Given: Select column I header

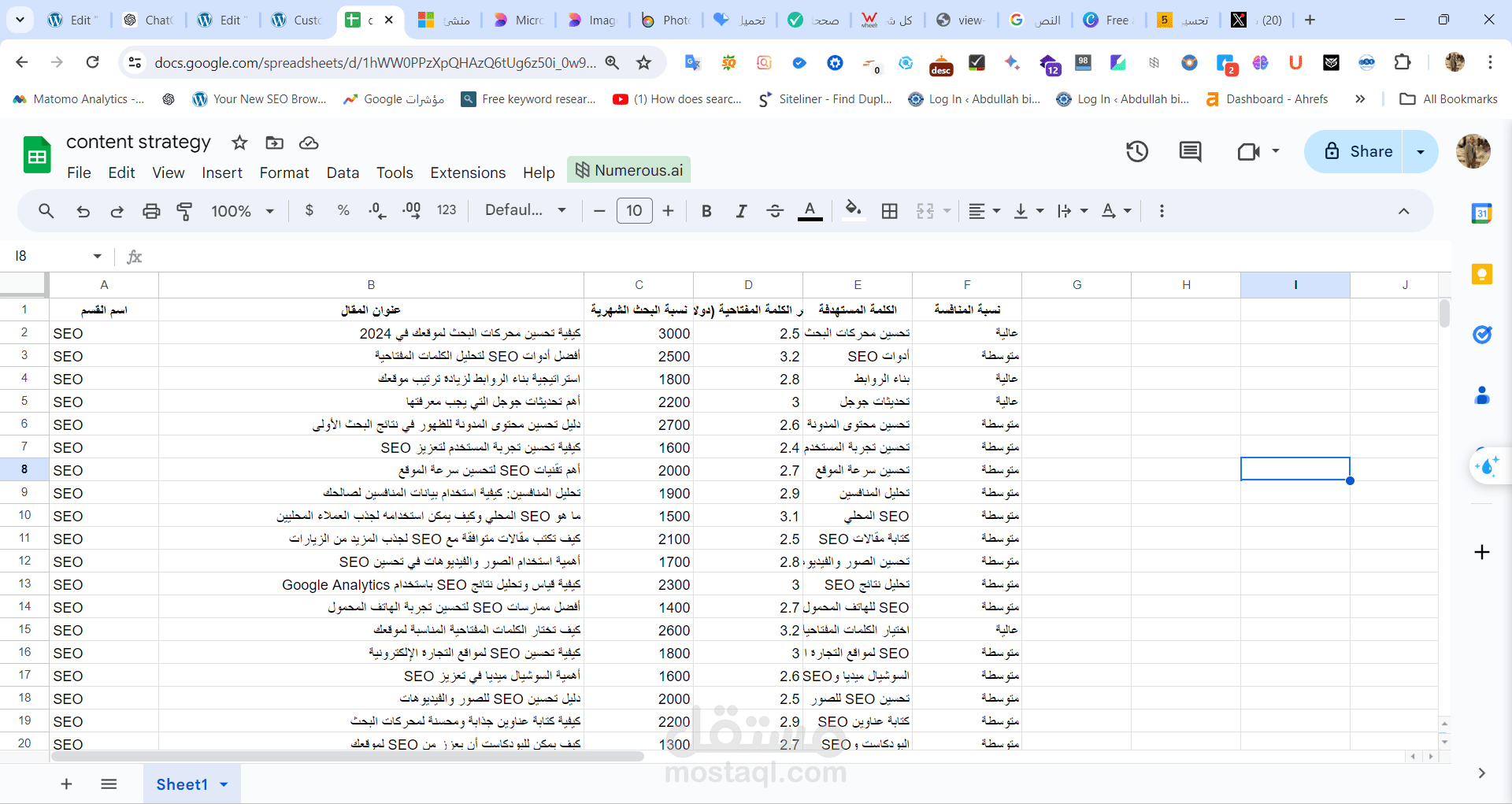Looking at the screenshot, I should pyautogui.click(x=1295, y=285).
